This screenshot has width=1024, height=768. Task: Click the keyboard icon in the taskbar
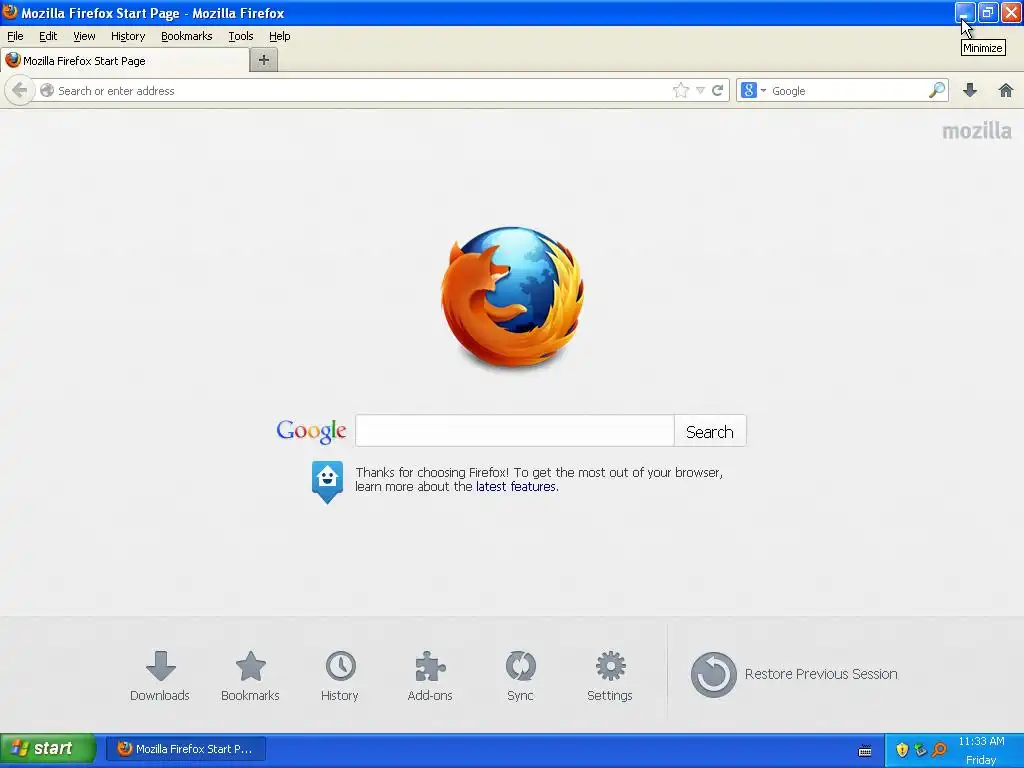point(865,751)
